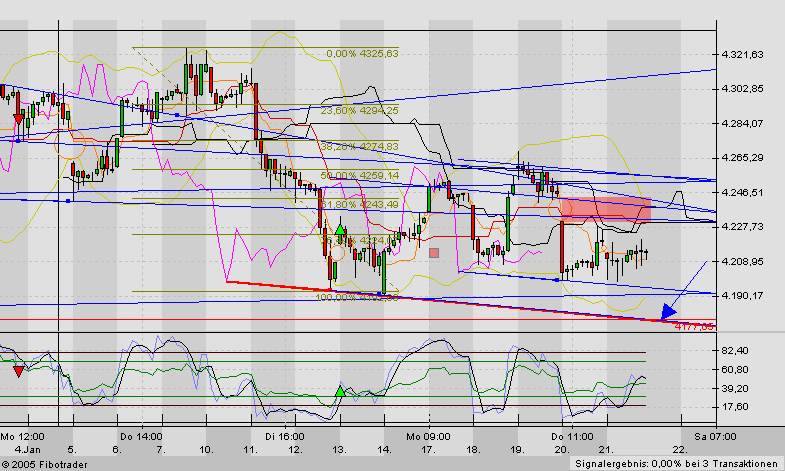Select the Do 11:00 time axis label
Screen dimensions: 785x471
coord(572,436)
